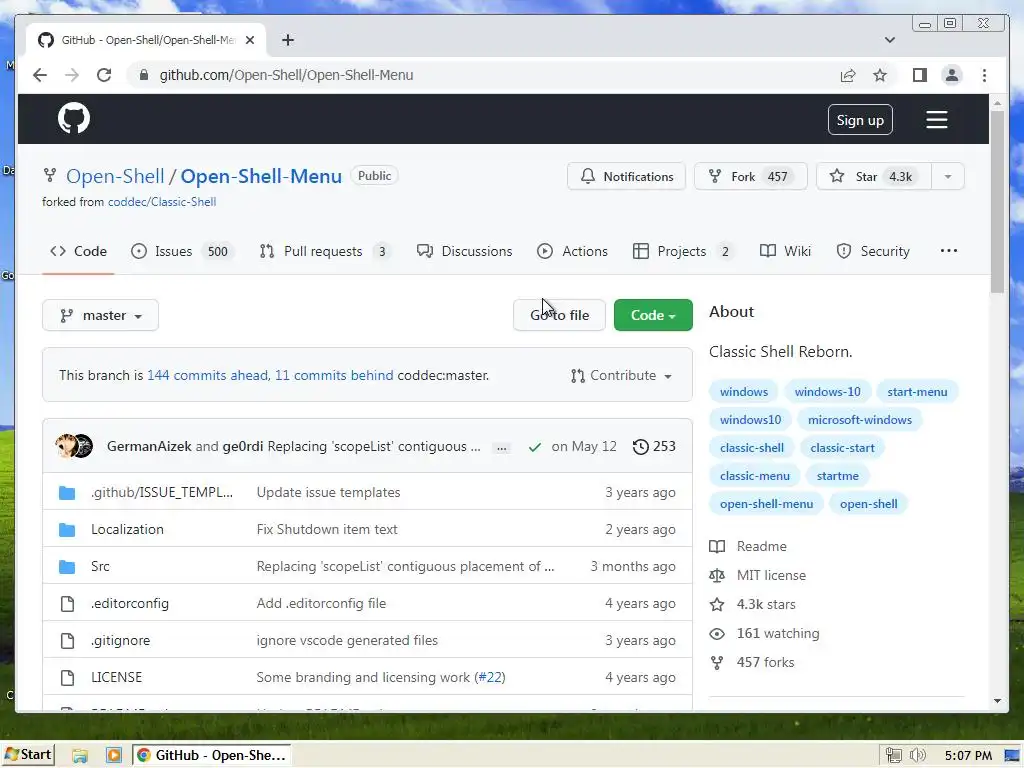Open Chrome three-dot menu
Screen dimensions: 1024x768
coord(984,75)
